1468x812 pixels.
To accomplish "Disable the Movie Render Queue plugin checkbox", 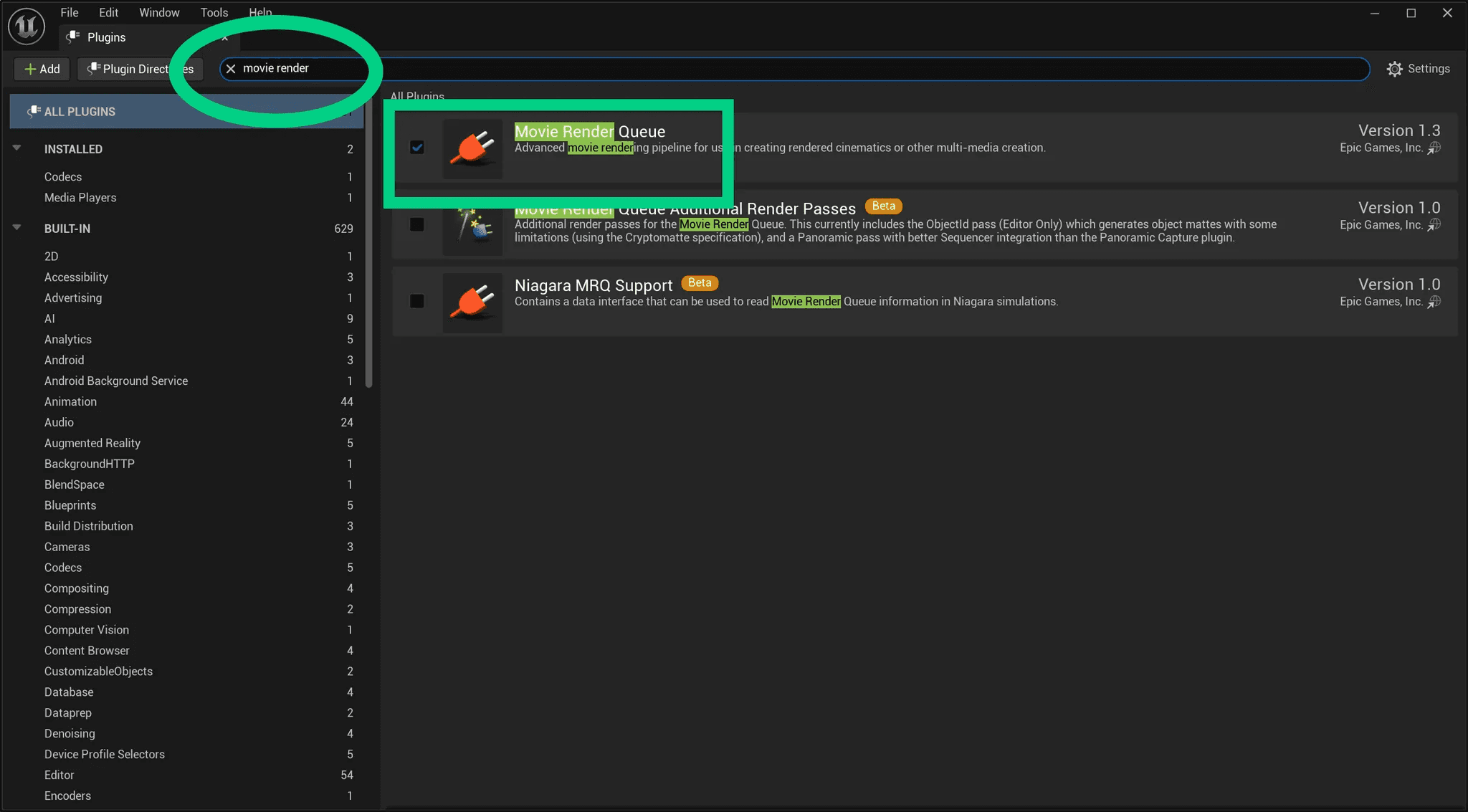I will point(416,148).
